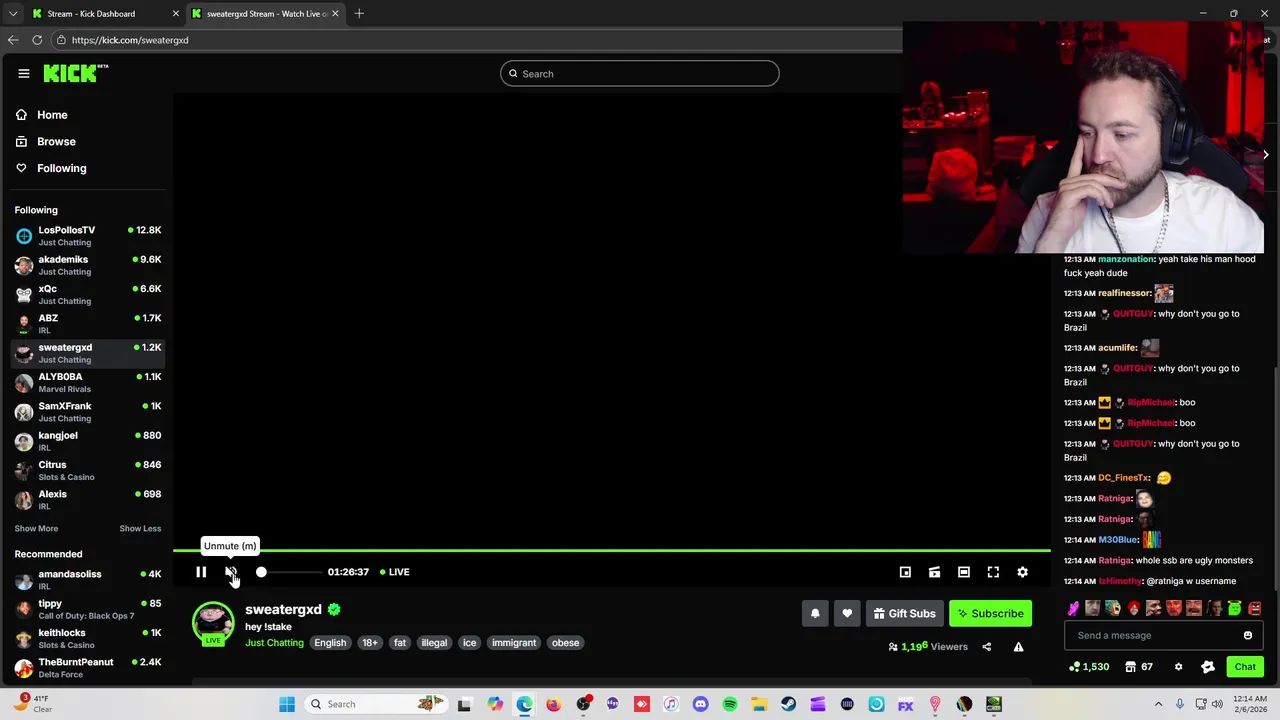Go to Home in sidebar
Viewport: 1280px width, 720px height.
coord(52,115)
